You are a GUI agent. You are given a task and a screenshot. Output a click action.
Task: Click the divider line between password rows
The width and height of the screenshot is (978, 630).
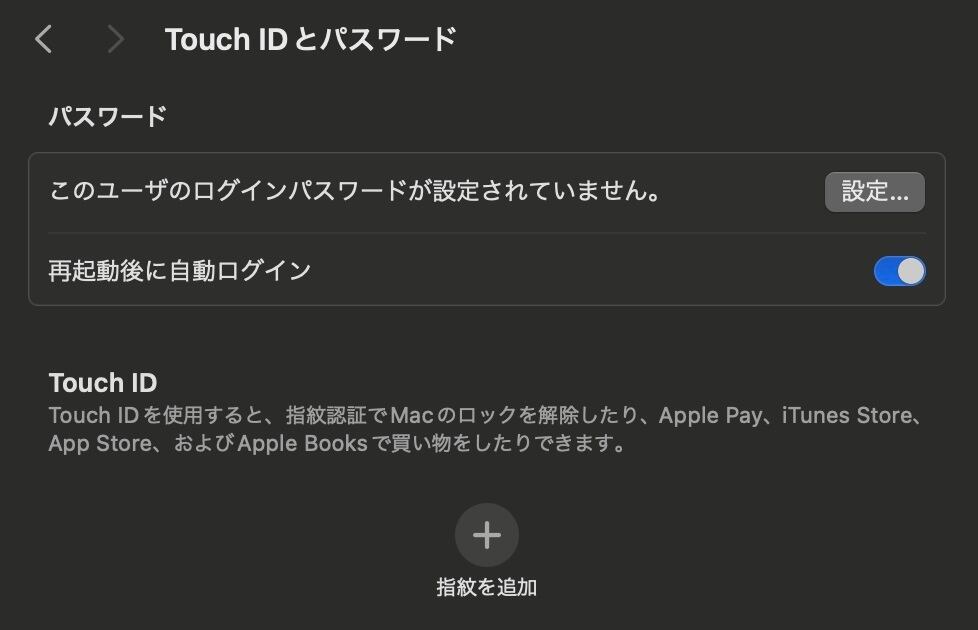click(487, 233)
